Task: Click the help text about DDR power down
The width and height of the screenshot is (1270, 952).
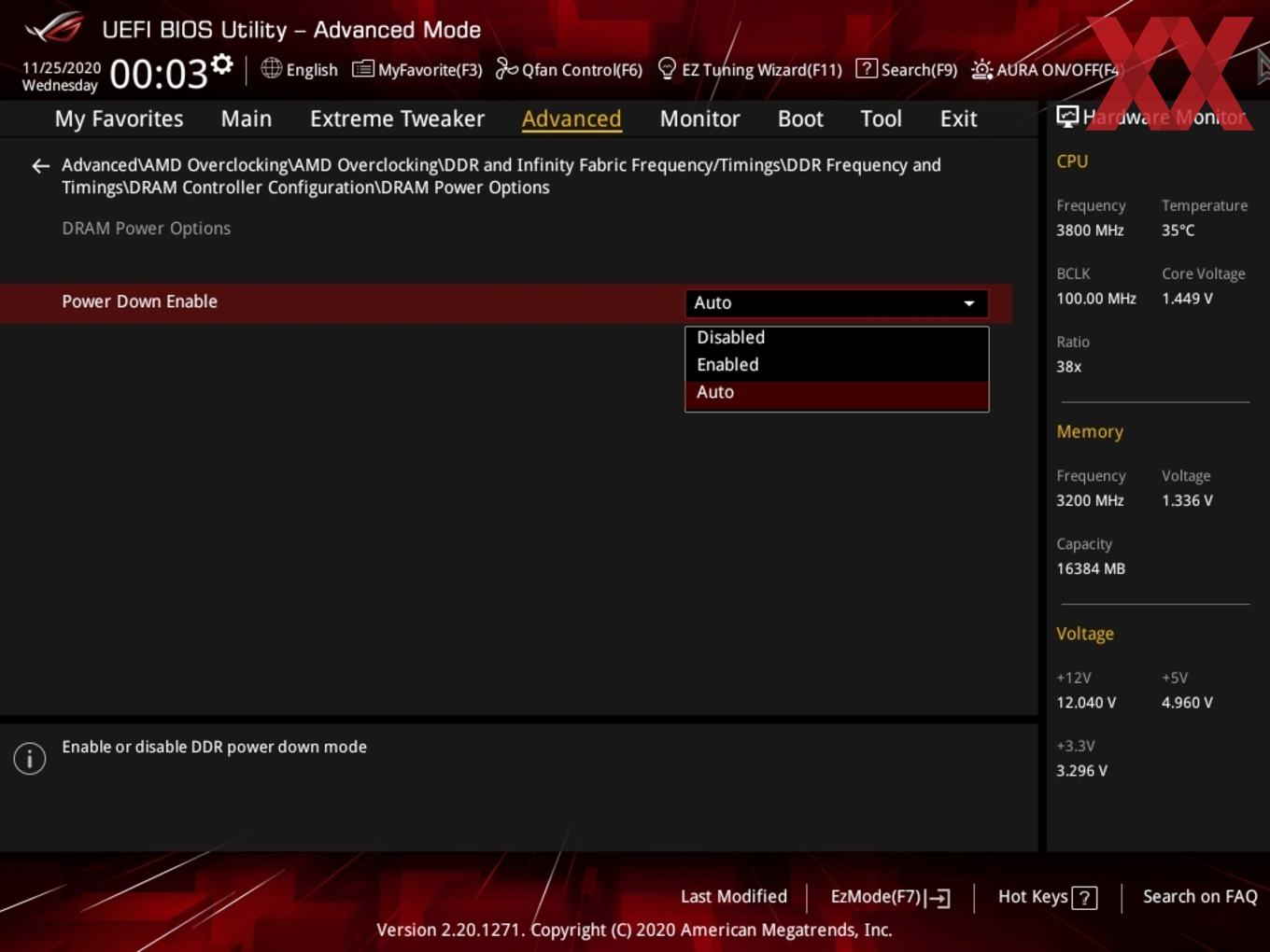Action: [x=214, y=747]
